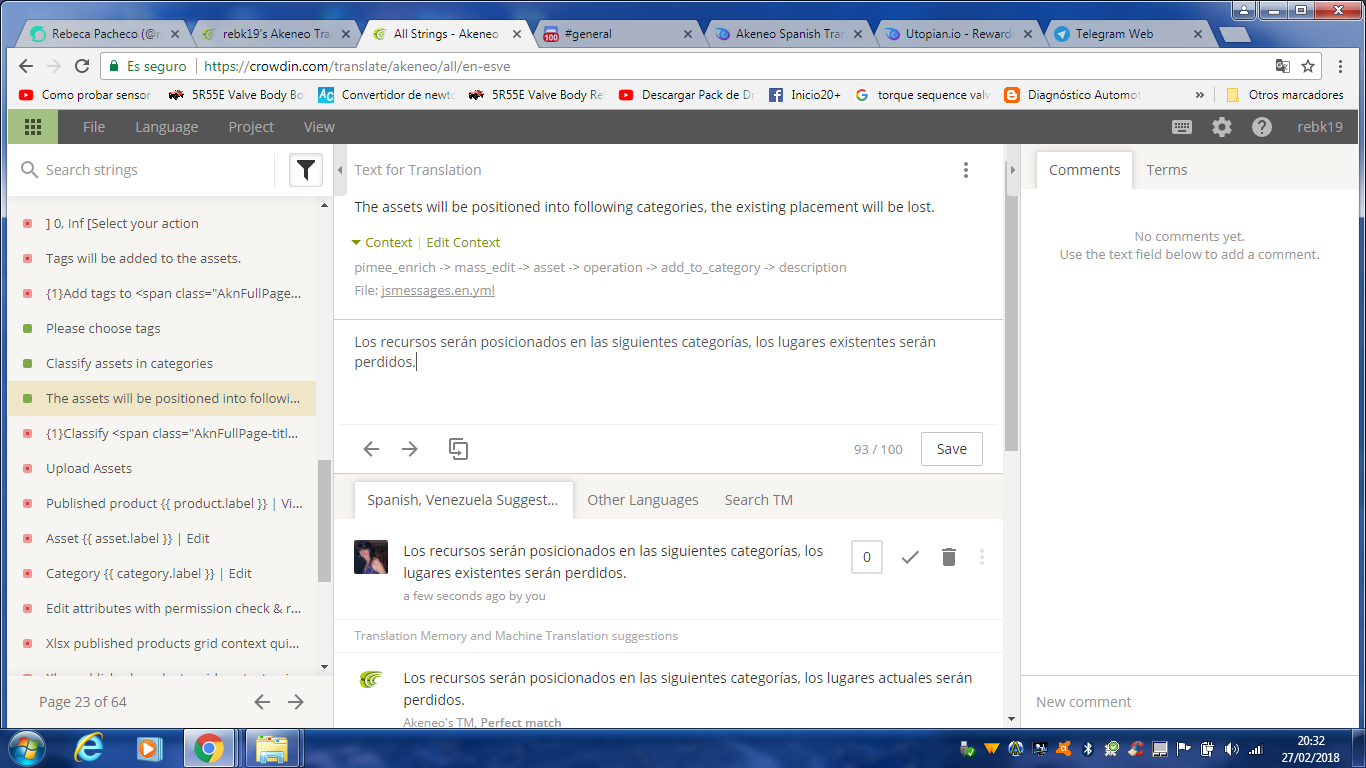This screenshot has width=1366, height=768.
Task: Open the Language menu
Action: coord(167,127)
